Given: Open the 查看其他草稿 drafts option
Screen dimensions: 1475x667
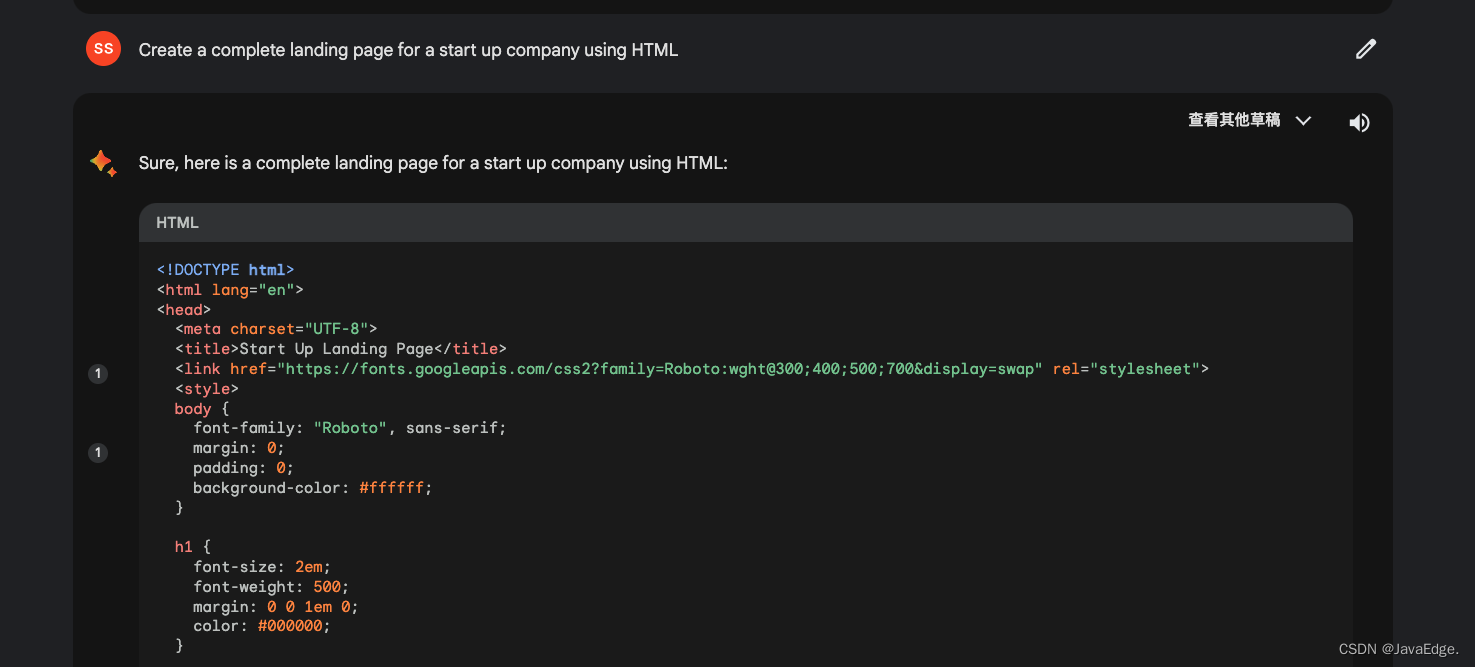Looking at the screenshot, I should tap(1234, 120).
